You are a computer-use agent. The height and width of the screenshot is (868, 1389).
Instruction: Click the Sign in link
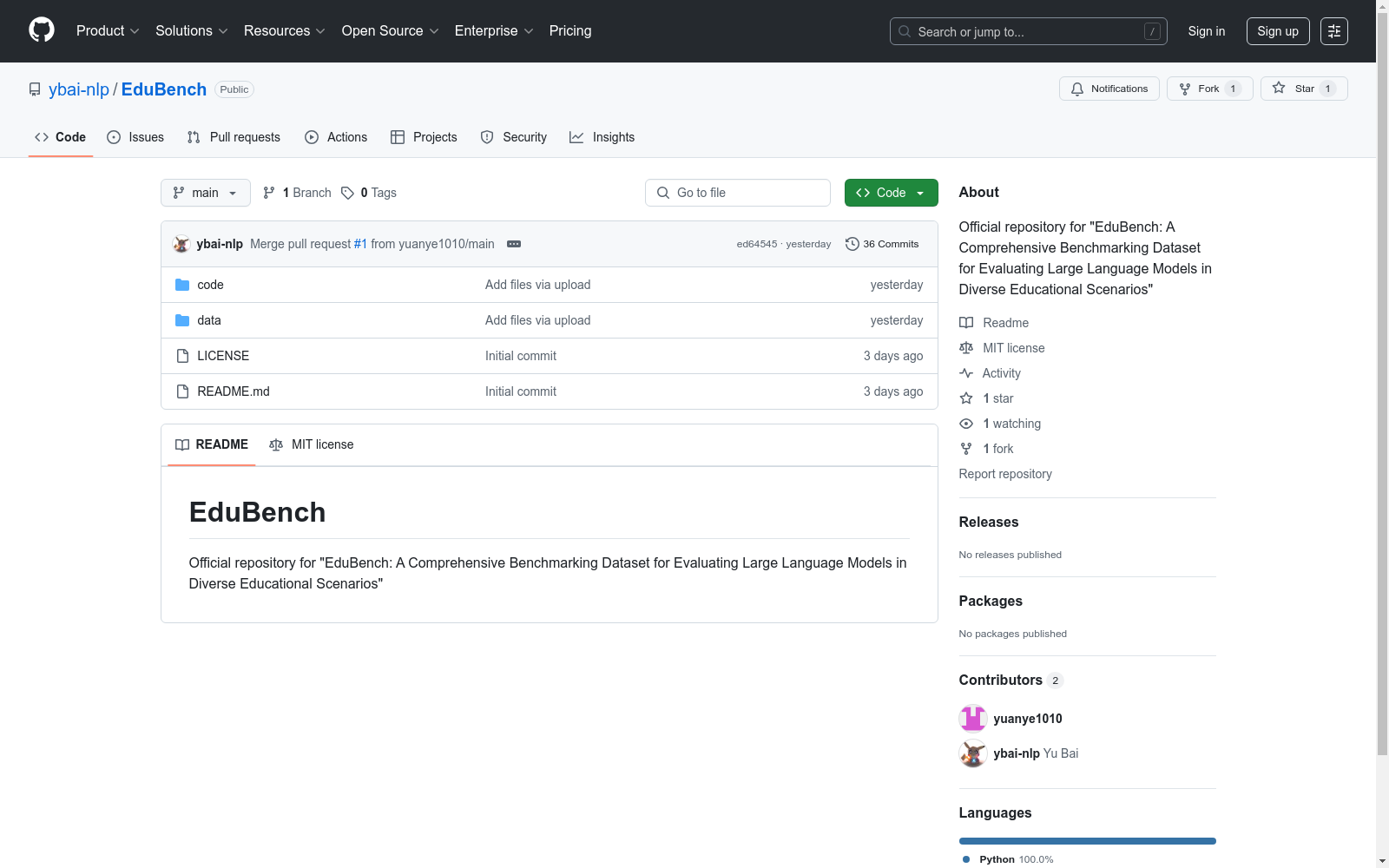pyautogui.click(x=1207, y=31)
